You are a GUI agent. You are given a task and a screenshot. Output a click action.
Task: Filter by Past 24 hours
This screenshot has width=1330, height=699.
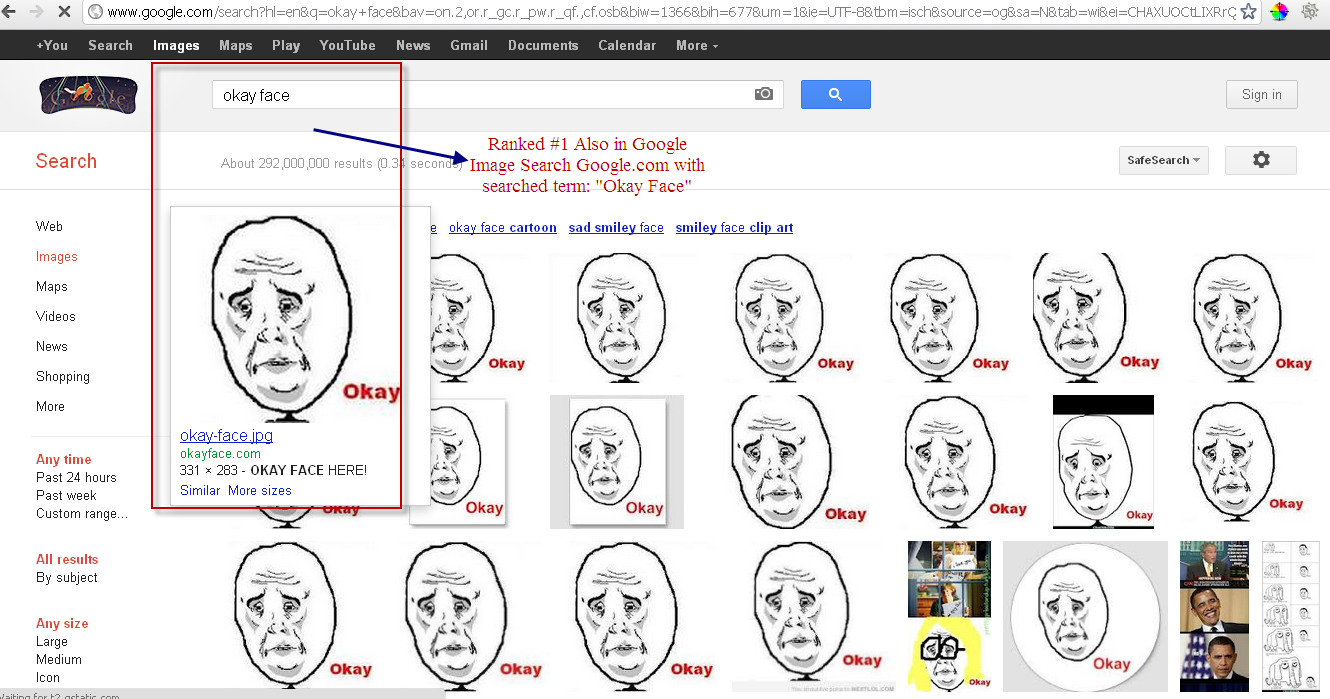pyautogui.click(x=76, y=477)
